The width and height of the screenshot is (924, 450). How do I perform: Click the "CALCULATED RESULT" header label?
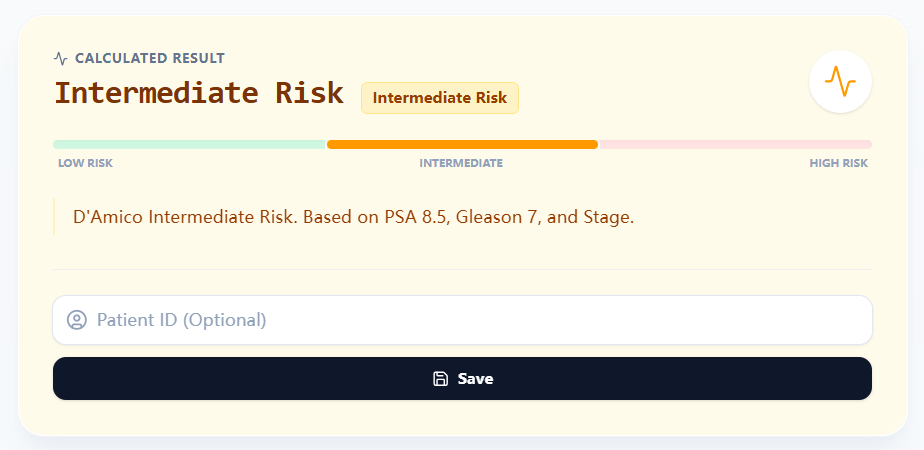click(x=150, y=58)
